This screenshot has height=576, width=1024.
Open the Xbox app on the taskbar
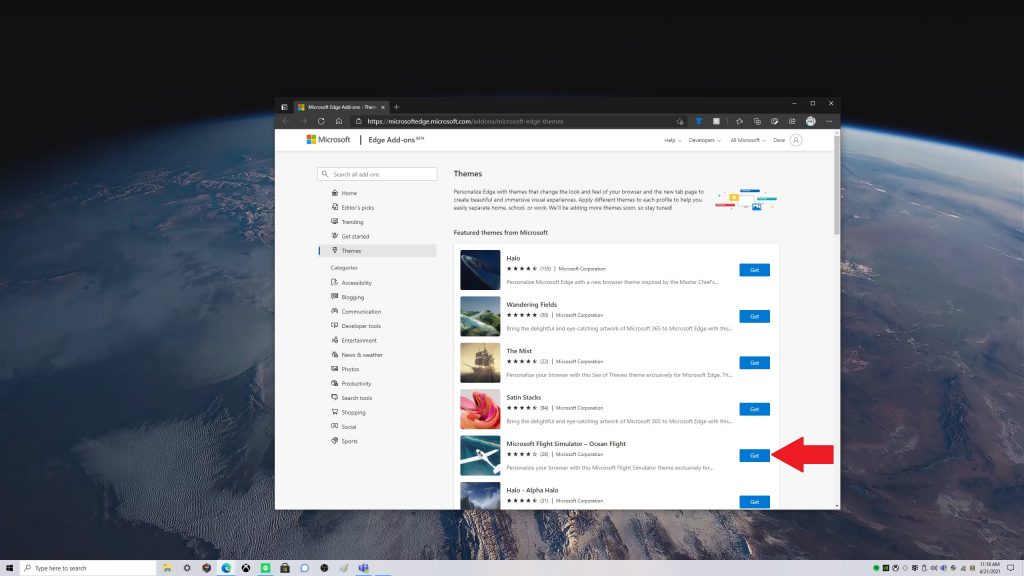[246, 568]
